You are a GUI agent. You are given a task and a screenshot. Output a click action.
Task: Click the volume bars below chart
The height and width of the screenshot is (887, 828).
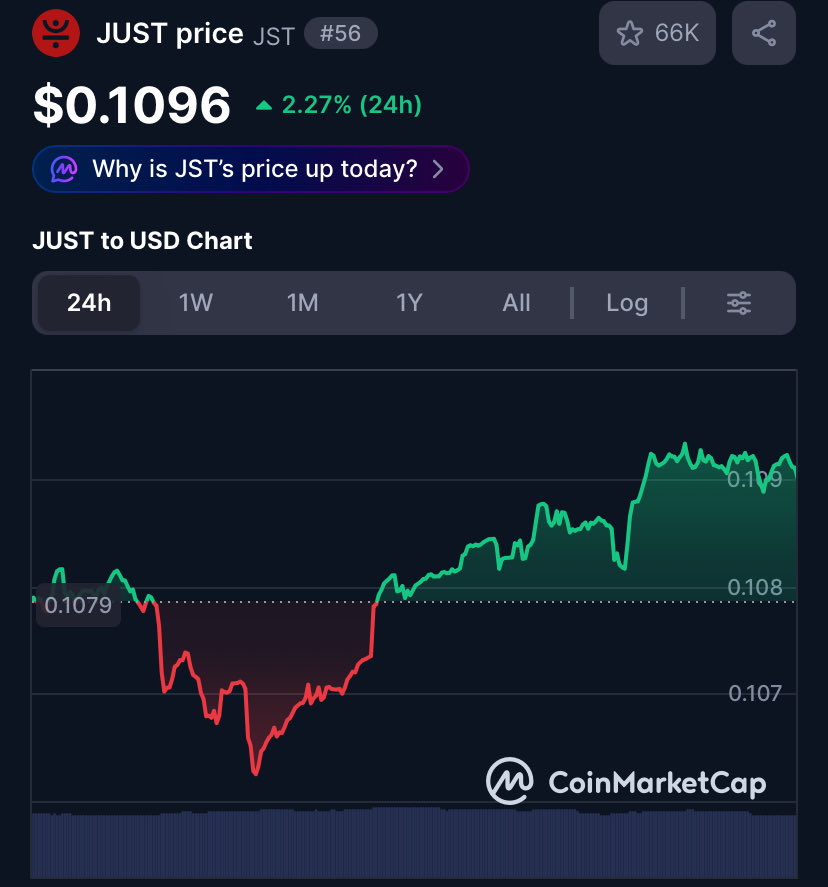(414, 843)
